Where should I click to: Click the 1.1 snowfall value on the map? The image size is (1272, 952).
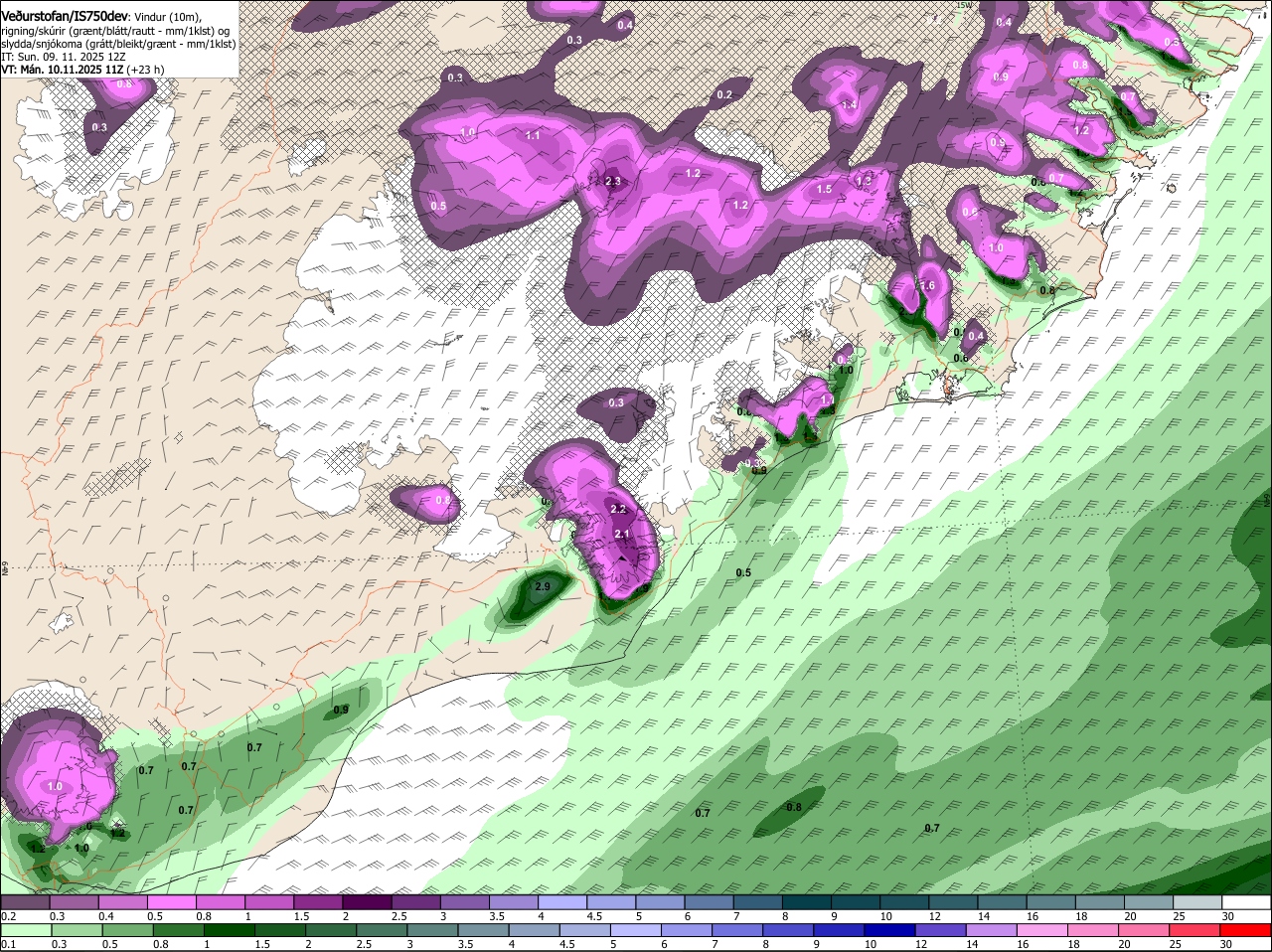point(533,135)
